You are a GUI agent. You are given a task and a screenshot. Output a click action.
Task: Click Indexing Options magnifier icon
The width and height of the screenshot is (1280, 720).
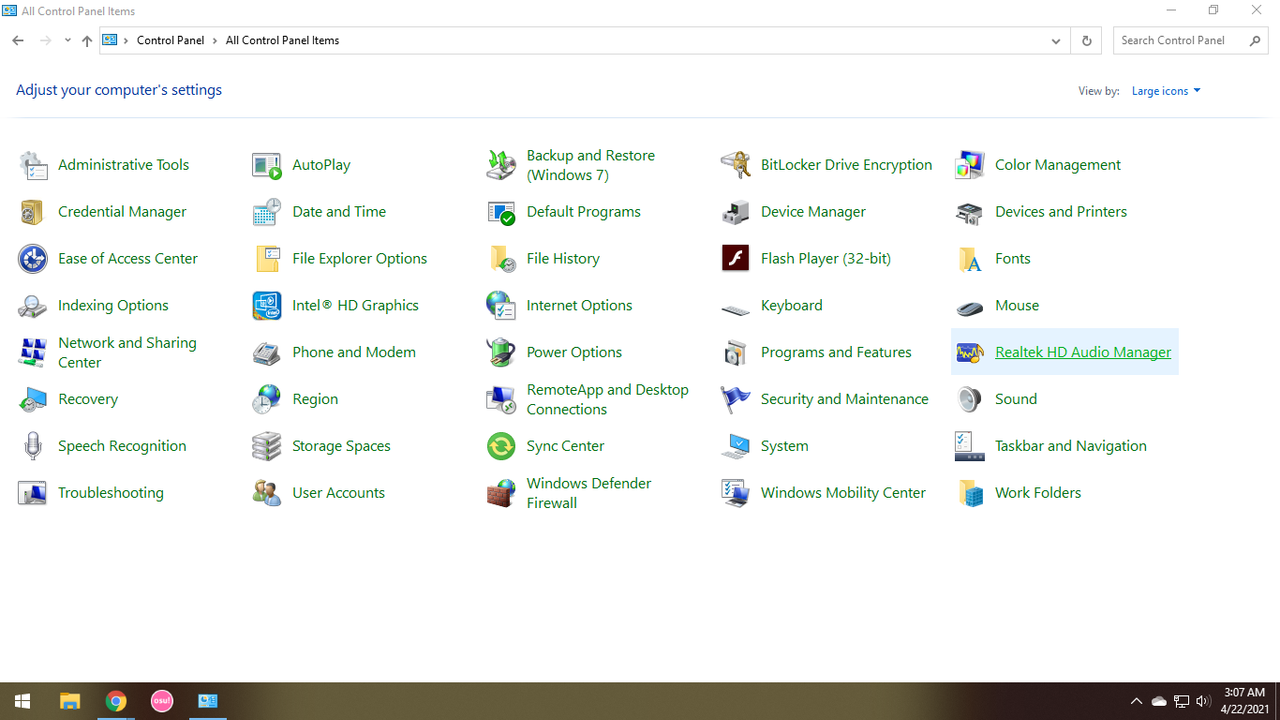33,306
